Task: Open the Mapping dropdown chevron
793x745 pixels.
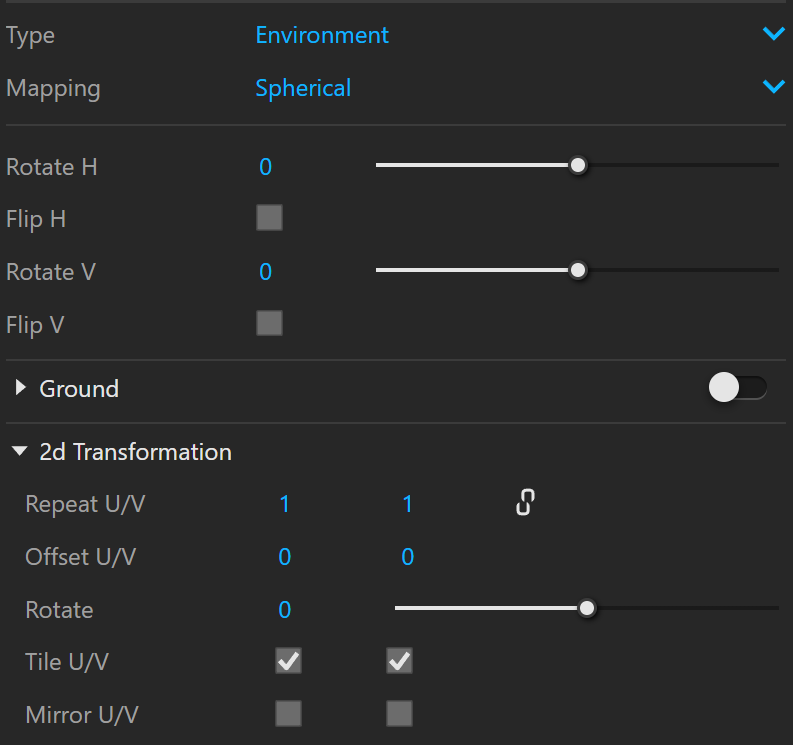Action: point(774,86)
